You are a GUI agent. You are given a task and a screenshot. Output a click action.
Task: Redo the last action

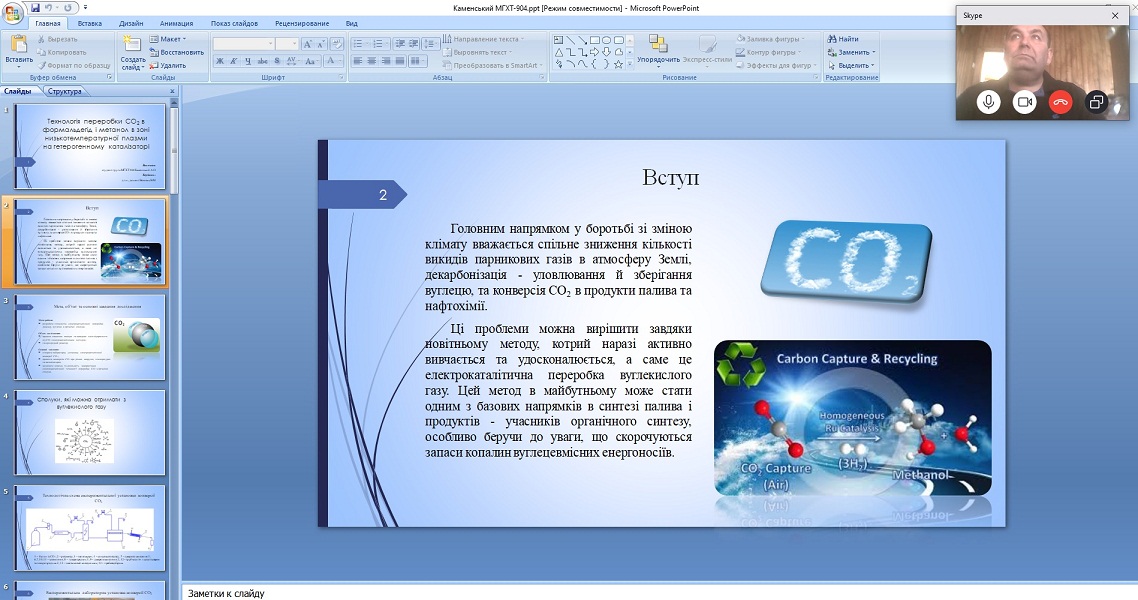pyautogui.click(x=67, y=8)
